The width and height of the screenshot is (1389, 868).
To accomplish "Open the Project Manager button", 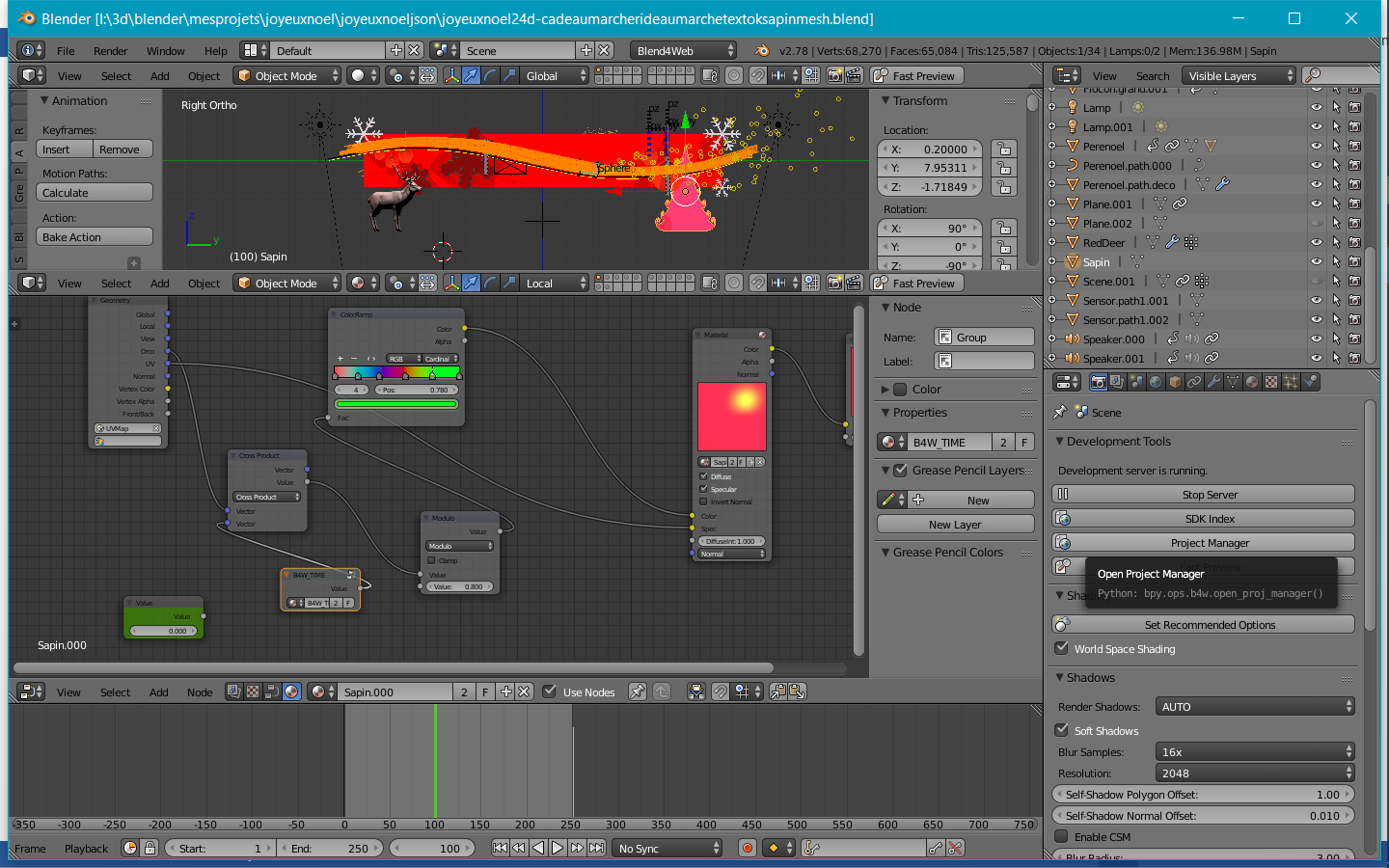I will (1203, 542).
